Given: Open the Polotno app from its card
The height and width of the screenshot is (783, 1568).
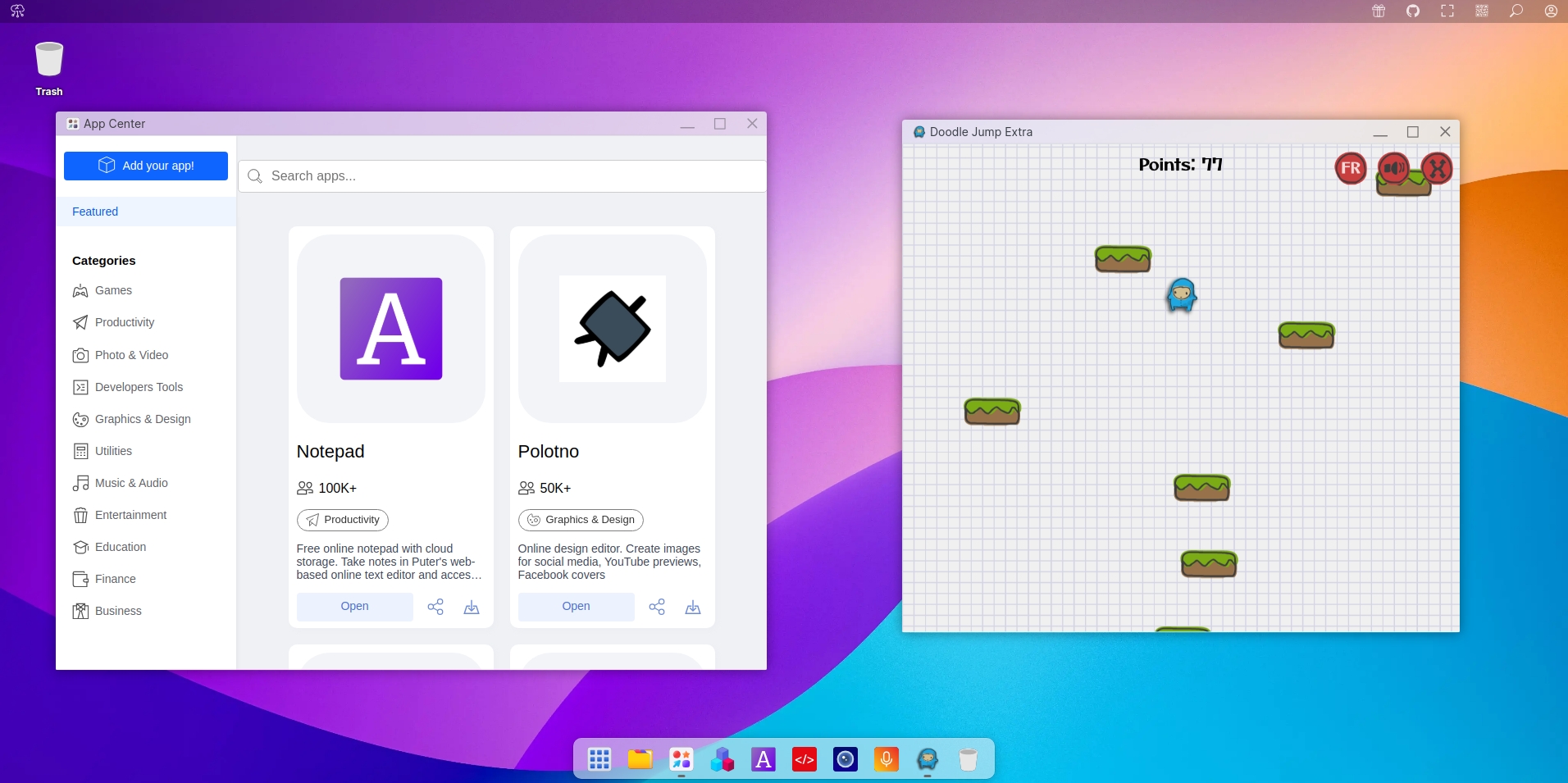Looking at the screenshot, I should [x=576, y=607].
